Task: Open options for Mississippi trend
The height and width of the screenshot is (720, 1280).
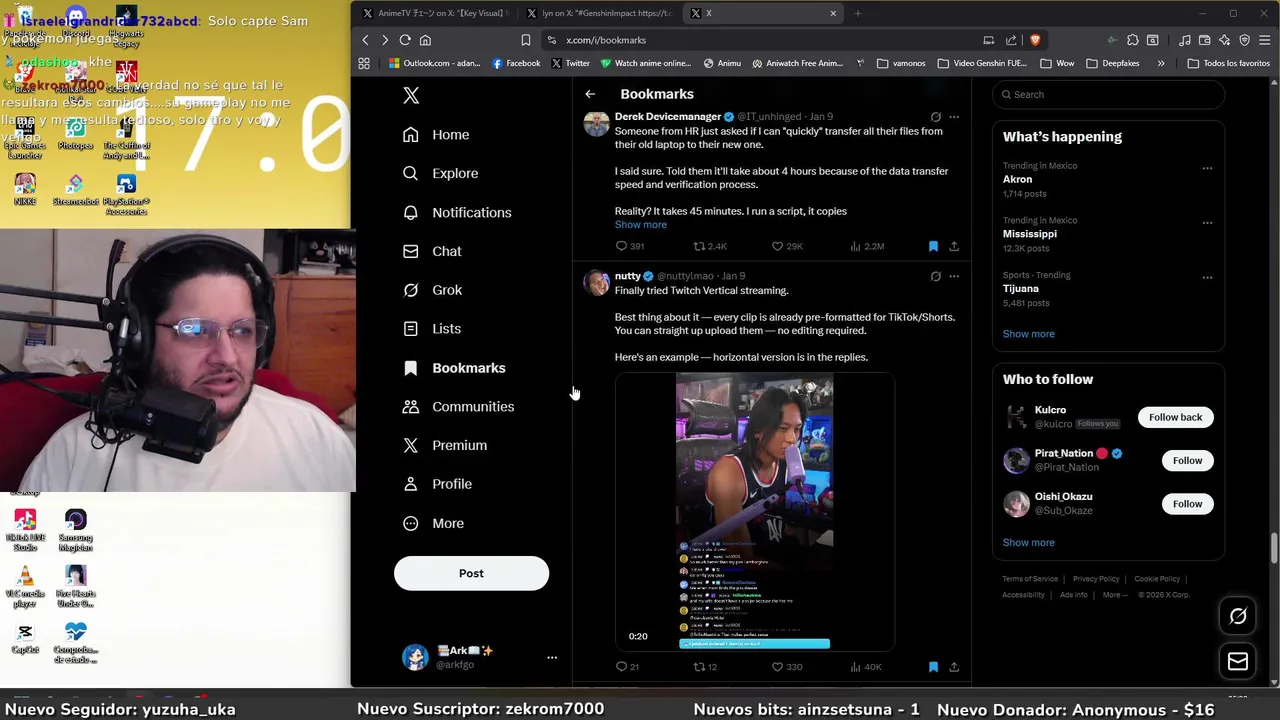Action: point(1207,223)
